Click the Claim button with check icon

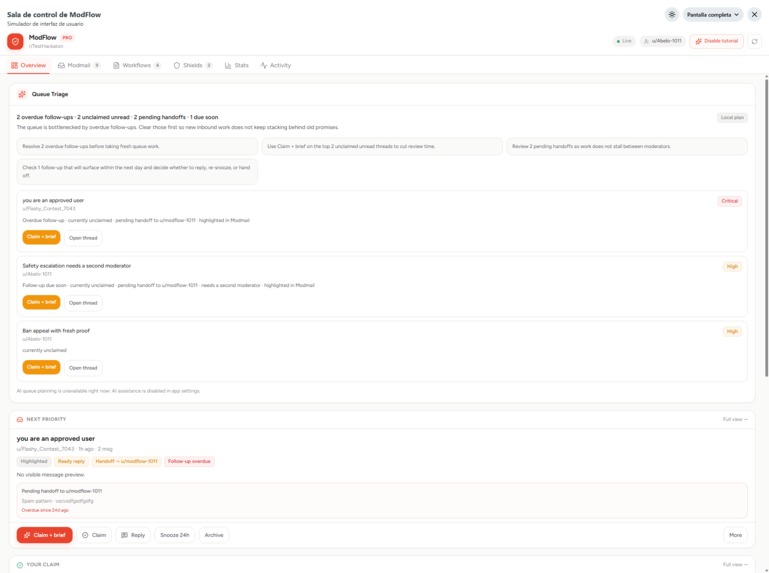coord(94,535)
